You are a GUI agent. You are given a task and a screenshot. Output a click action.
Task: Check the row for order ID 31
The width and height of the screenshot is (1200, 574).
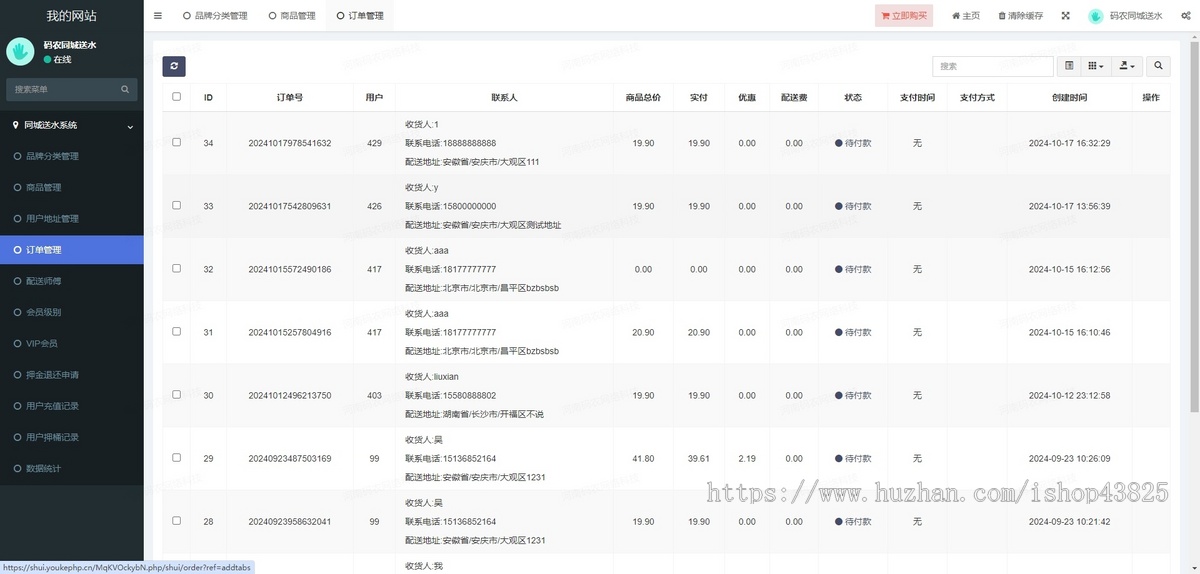click(x=177, y=331)
